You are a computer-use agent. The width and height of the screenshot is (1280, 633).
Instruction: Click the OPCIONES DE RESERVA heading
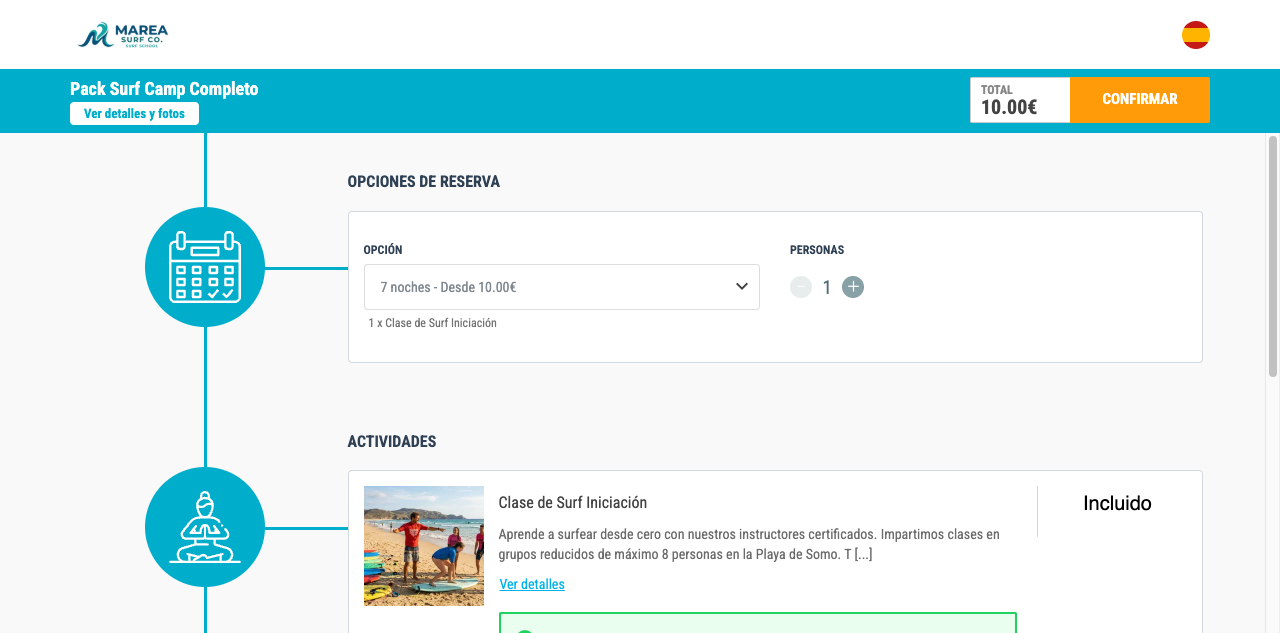tap(424, 182)
